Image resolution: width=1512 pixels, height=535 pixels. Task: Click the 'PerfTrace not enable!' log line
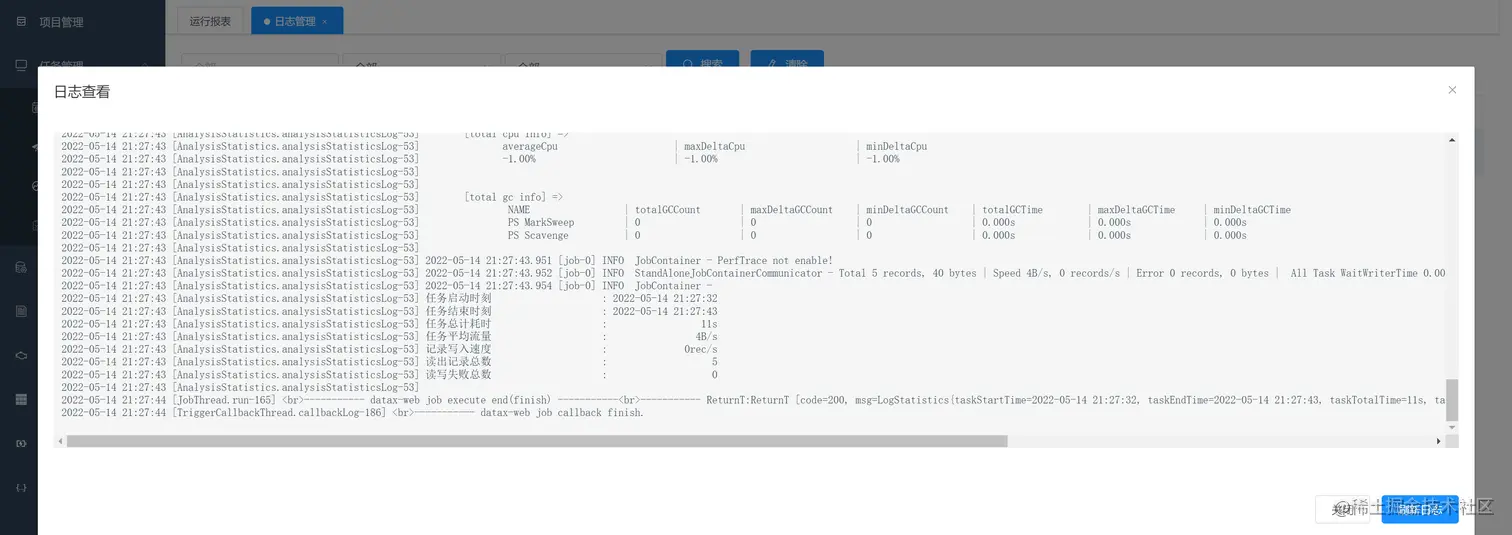[x=447, y=261]
